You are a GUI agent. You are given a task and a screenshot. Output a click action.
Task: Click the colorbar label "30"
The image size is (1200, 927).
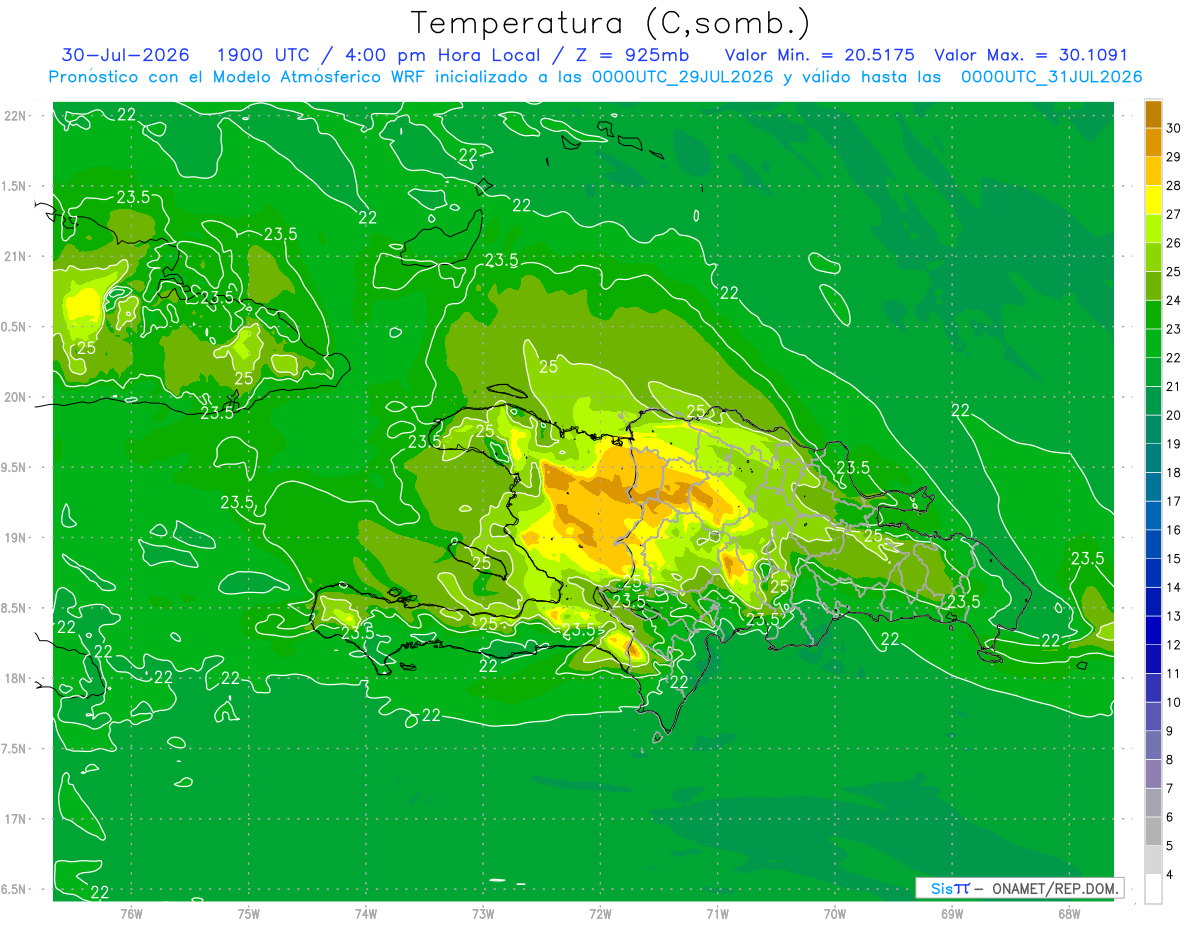click(1173, 128)
